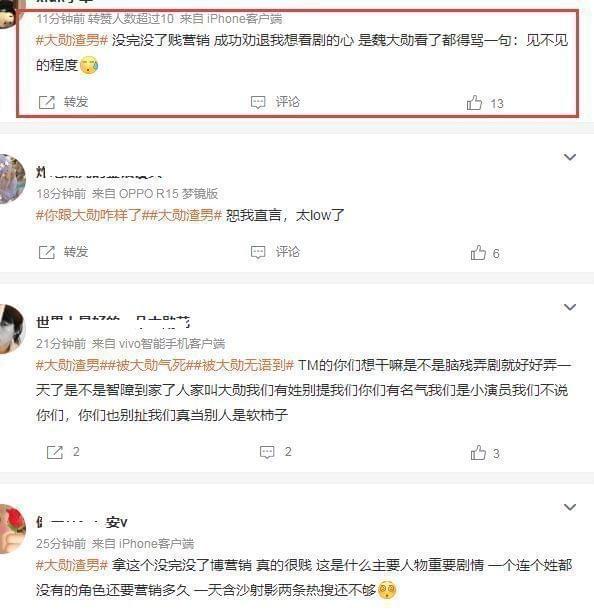Screen dimensions: 594x615
Task: Open the comment icon showing 2 replies
Action: click(x=276, y=452)
